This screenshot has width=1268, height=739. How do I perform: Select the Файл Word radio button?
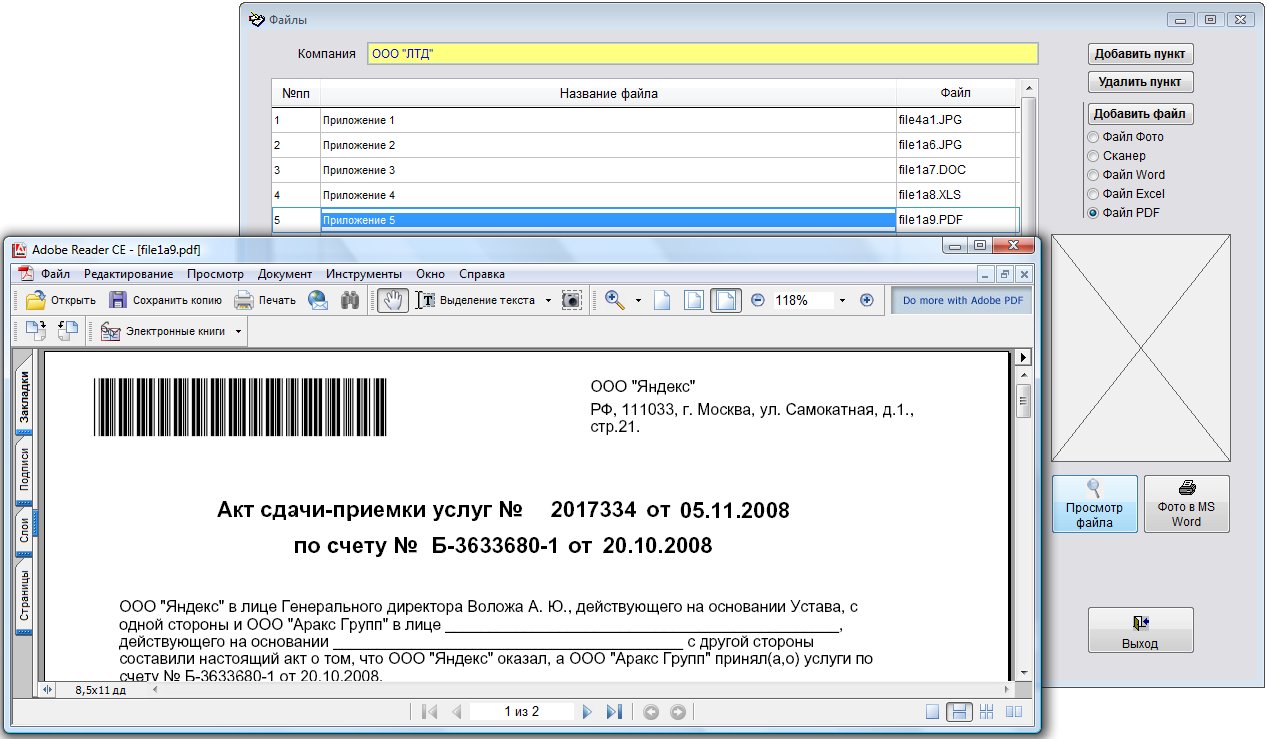pyautogui.click(x=1093, y=175)
